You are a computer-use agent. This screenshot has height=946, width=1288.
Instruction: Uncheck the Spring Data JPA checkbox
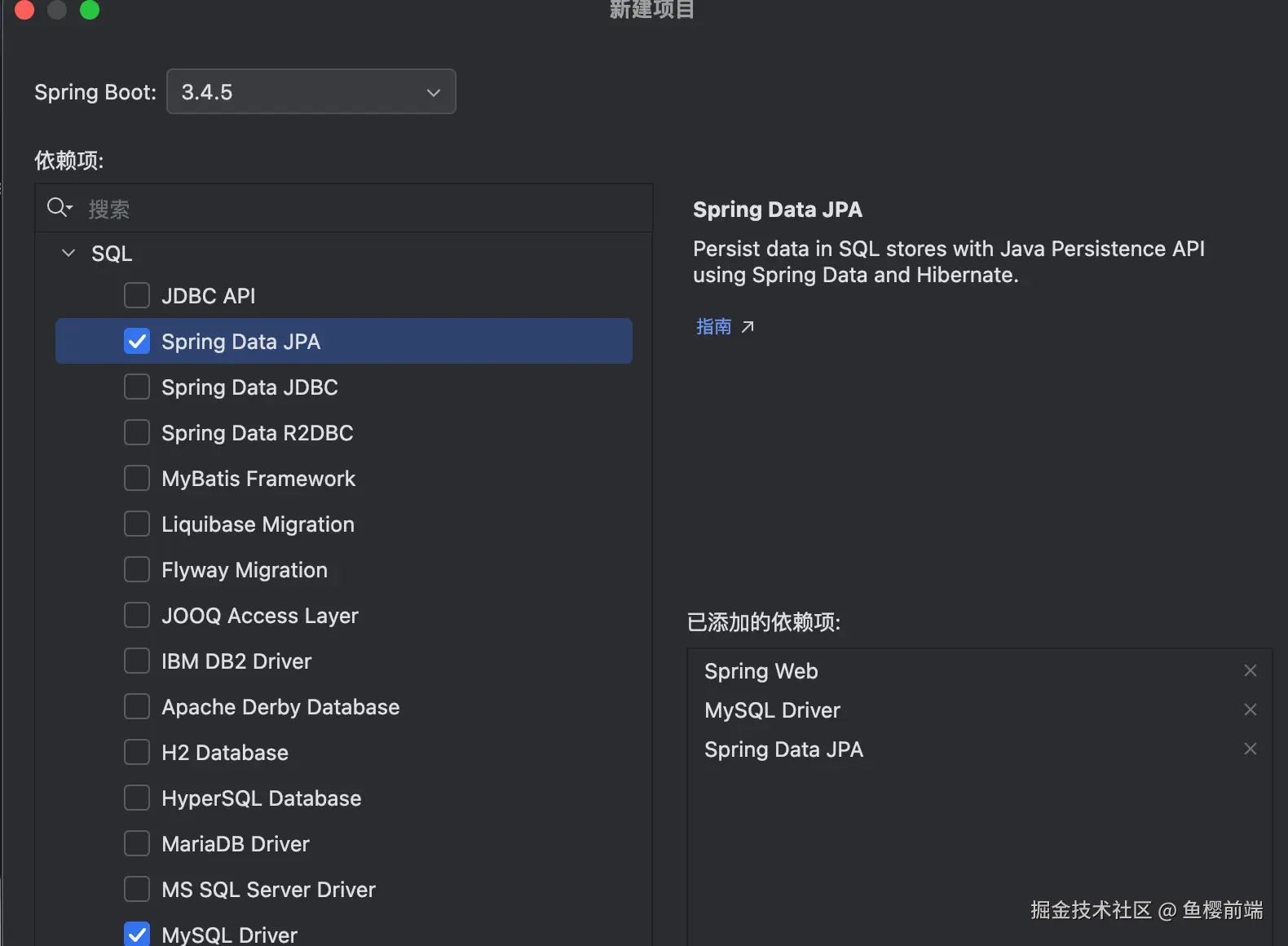click(x=137, y=342)
